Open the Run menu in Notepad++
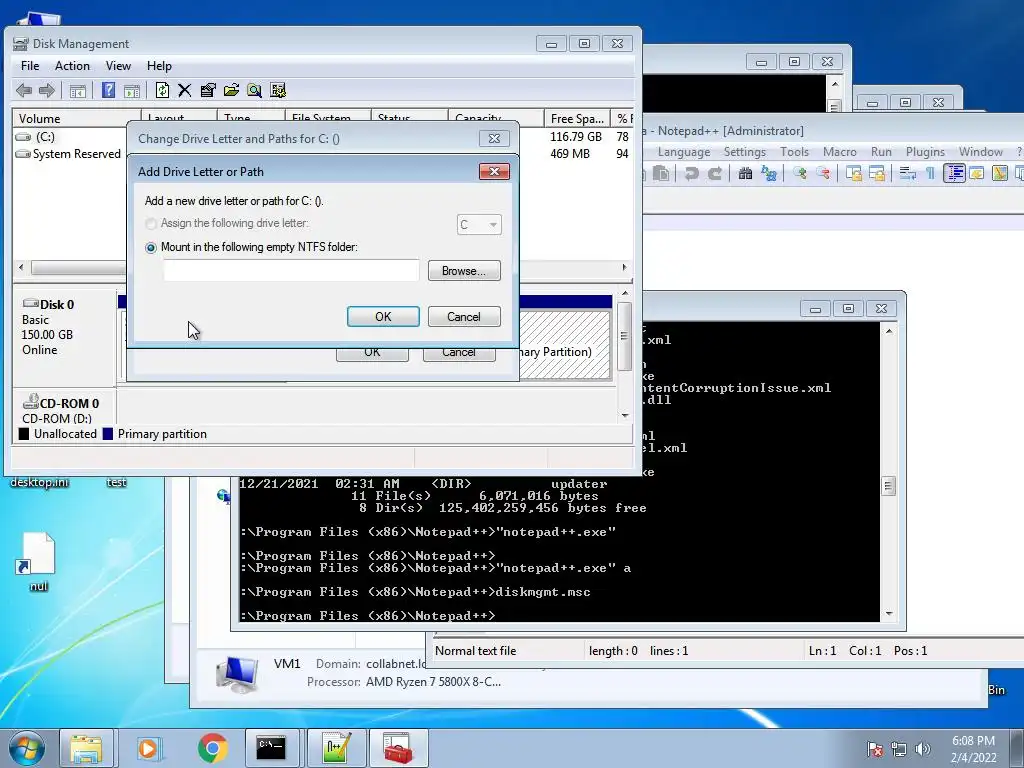The height and width of the screenshot is (768, 1024). (x=881, y=152)
